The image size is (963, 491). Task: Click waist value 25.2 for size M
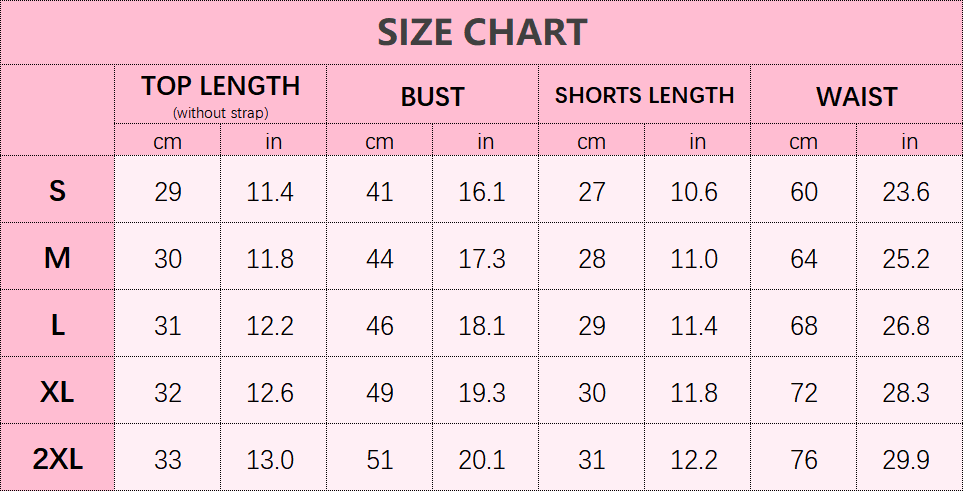[906, 259]
